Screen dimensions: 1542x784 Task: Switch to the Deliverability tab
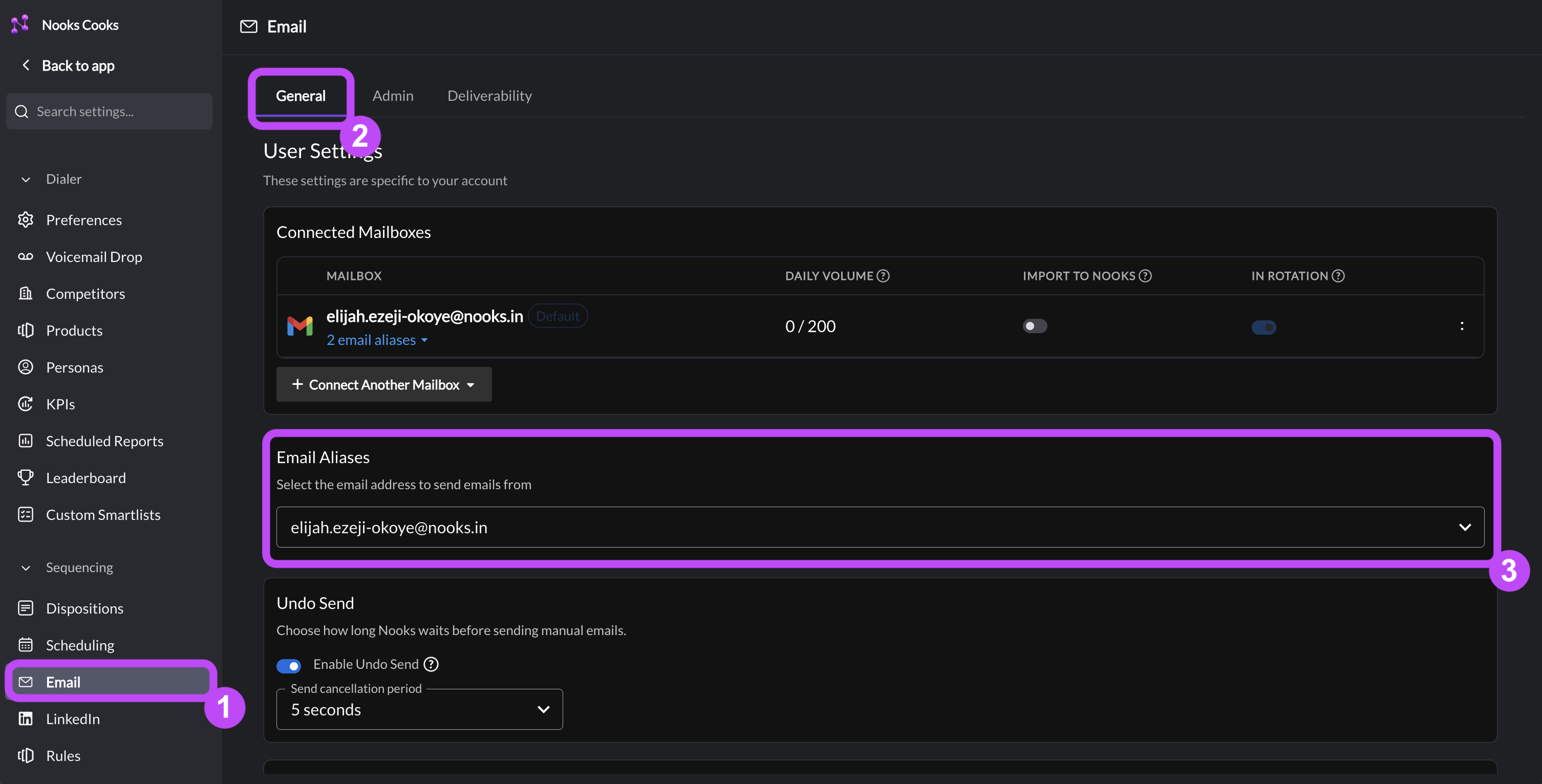click(489, 96)
